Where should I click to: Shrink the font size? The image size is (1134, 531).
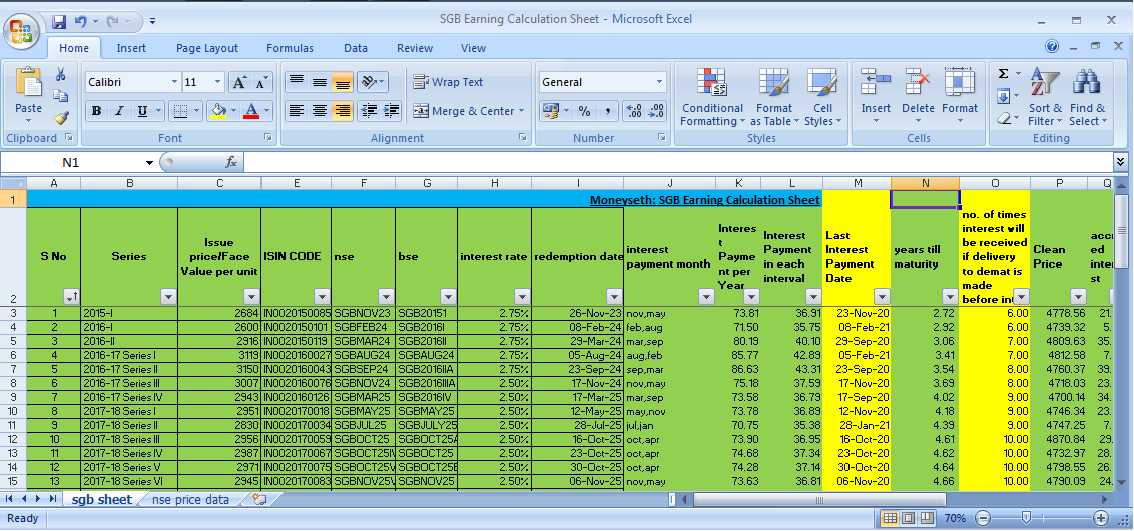(261, 82)
